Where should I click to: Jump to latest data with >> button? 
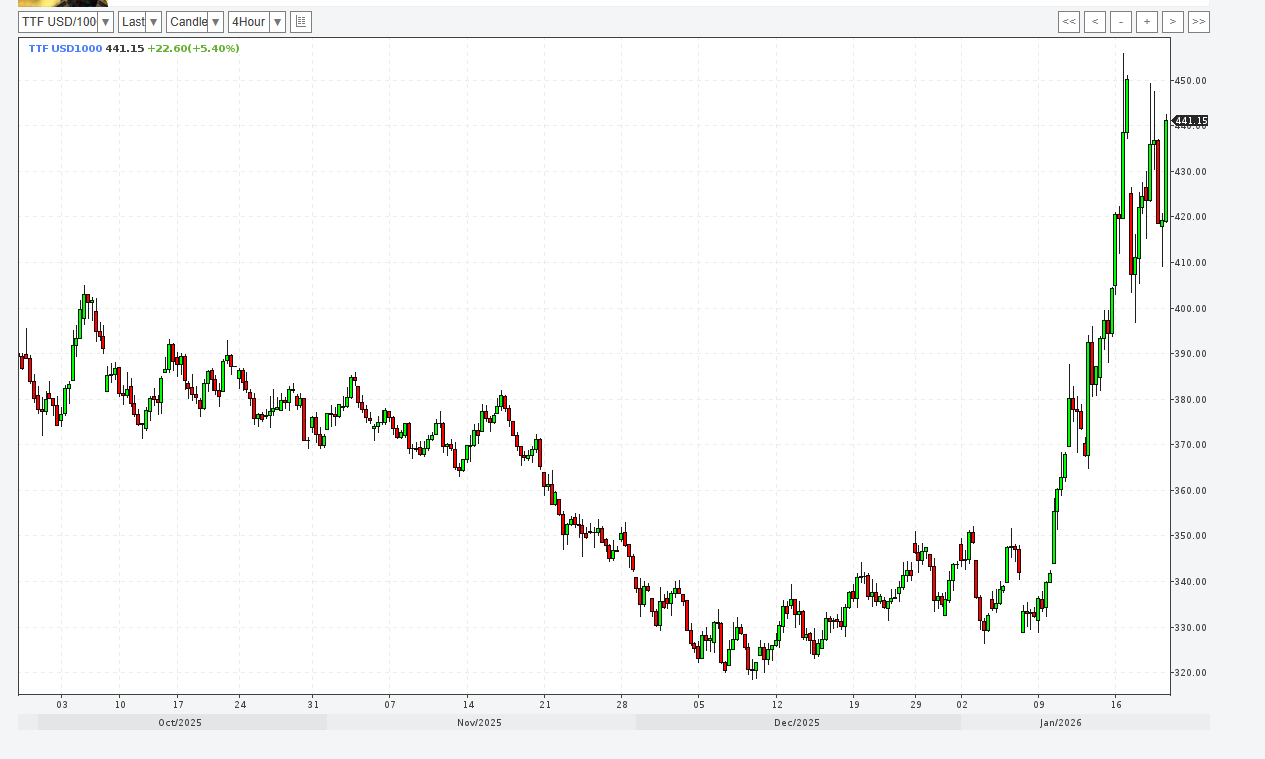[1199, 22]
